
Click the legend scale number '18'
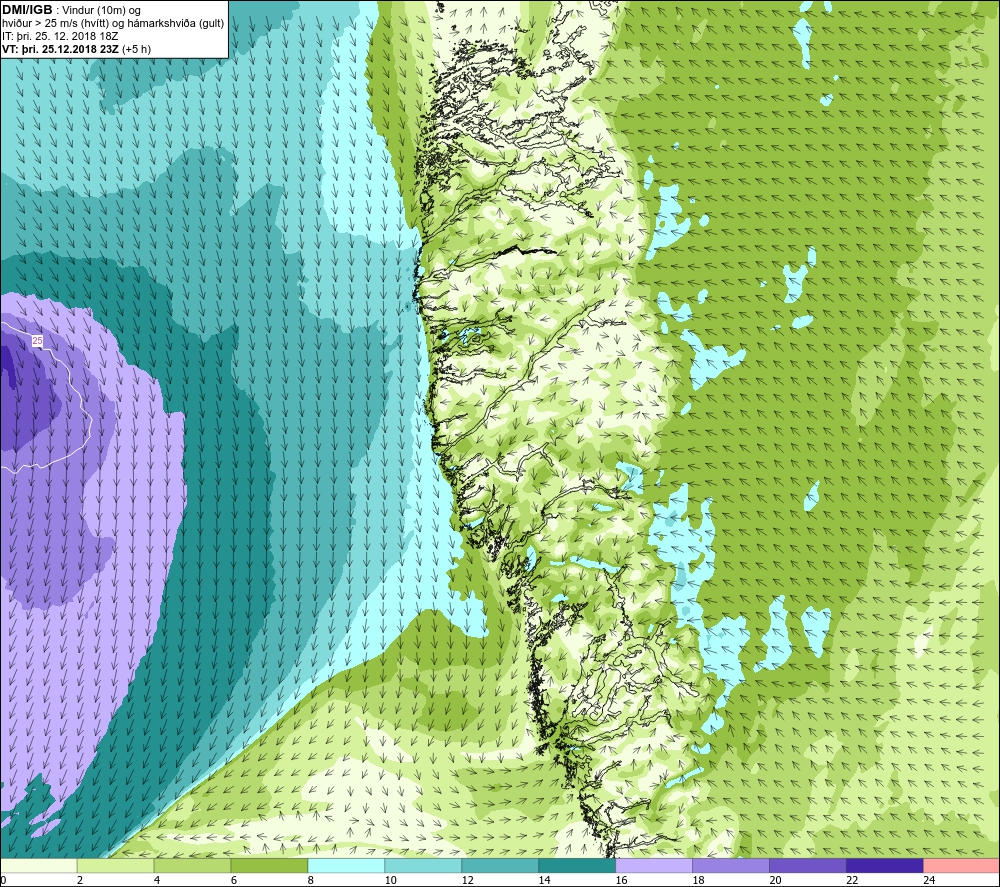[698, 880]
